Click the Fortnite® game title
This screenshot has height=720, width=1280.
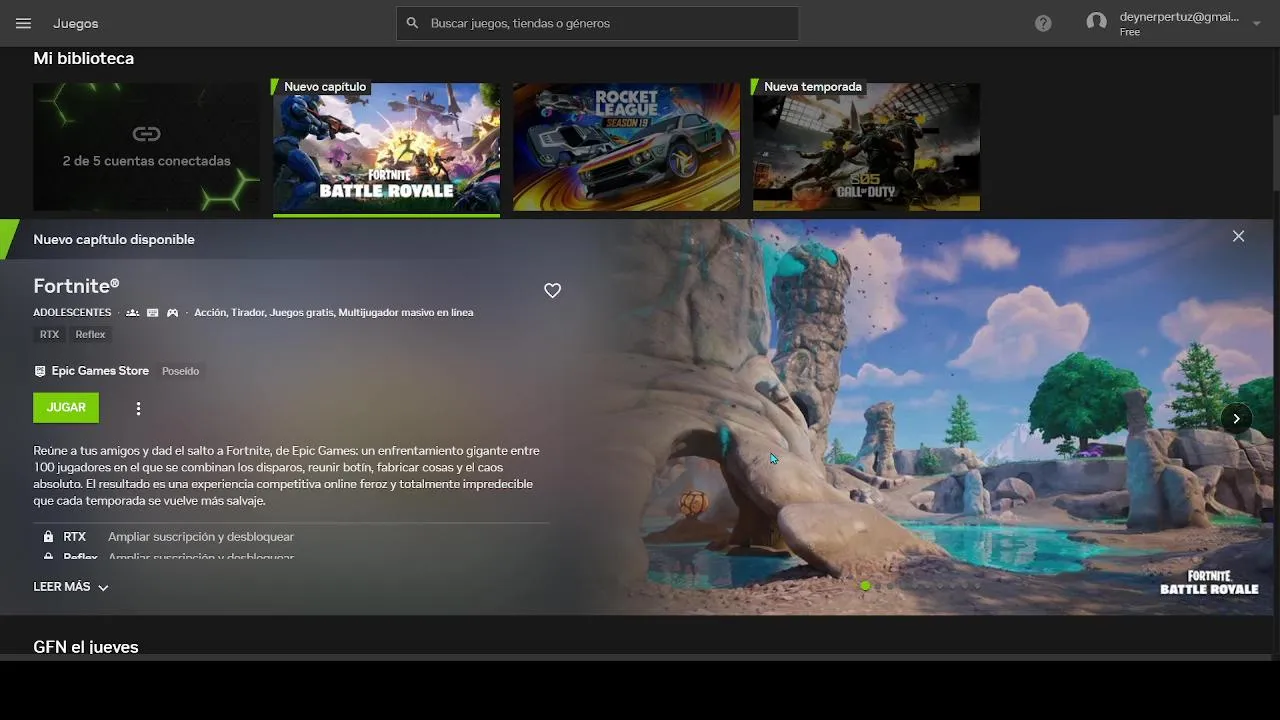(x=76, y=286)
